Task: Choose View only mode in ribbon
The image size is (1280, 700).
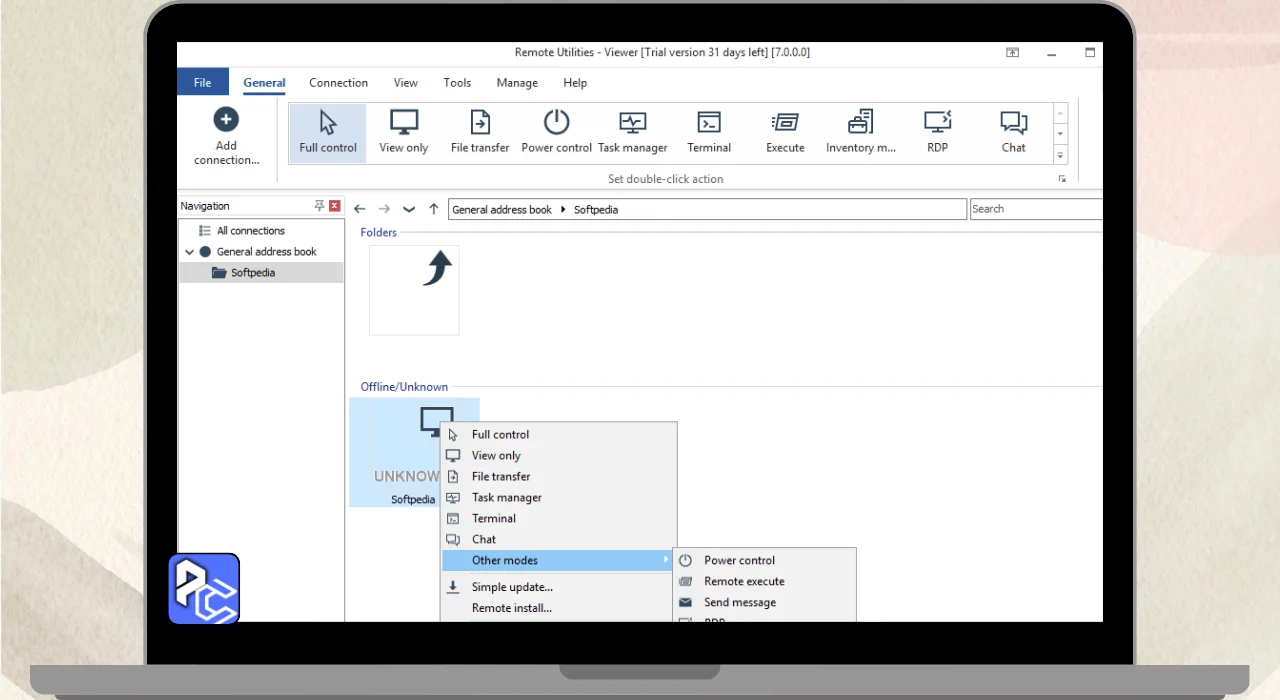Action: pos(403,132)
